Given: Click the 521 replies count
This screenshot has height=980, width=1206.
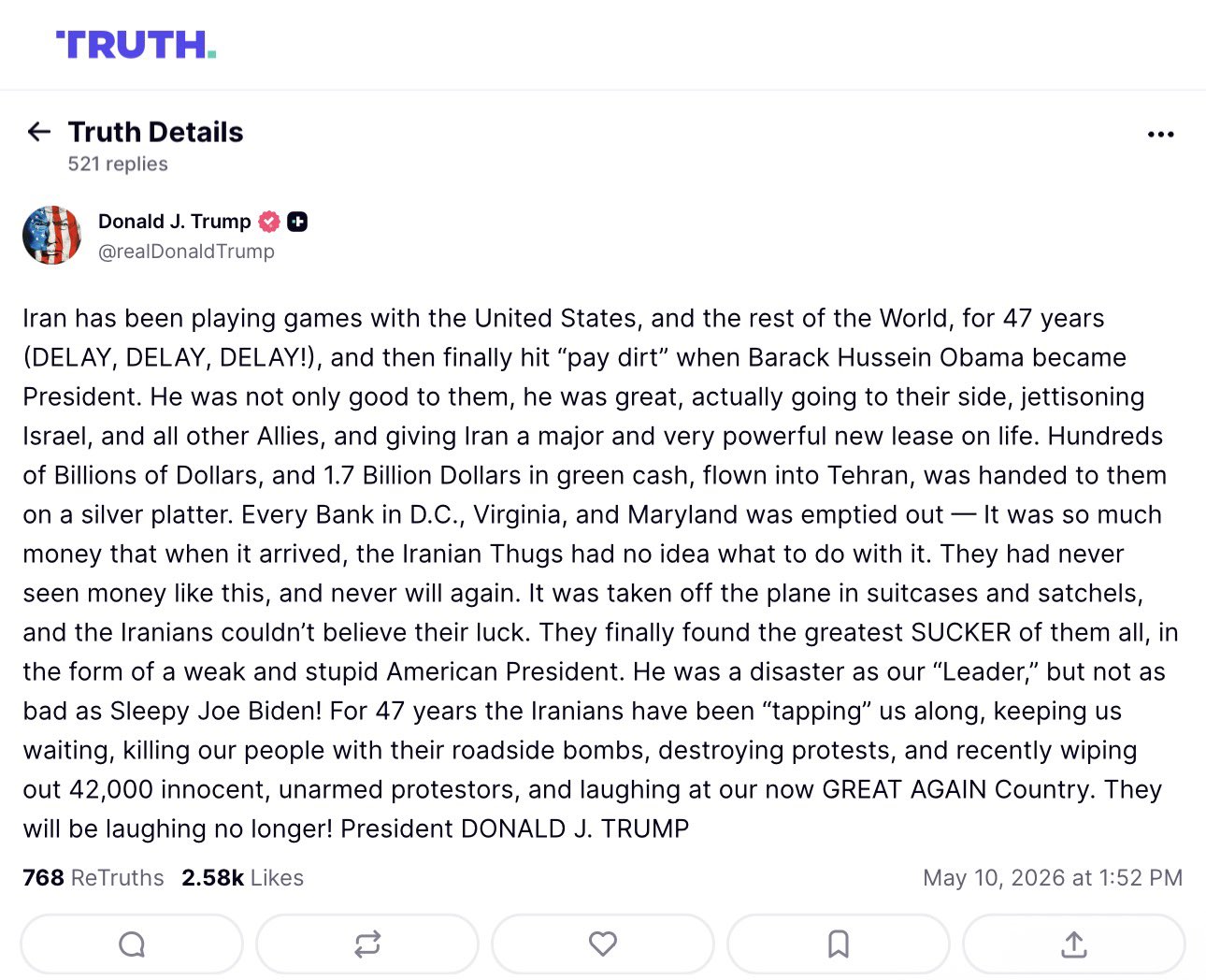Looking at the screenshot, I should tap(118, 165).
